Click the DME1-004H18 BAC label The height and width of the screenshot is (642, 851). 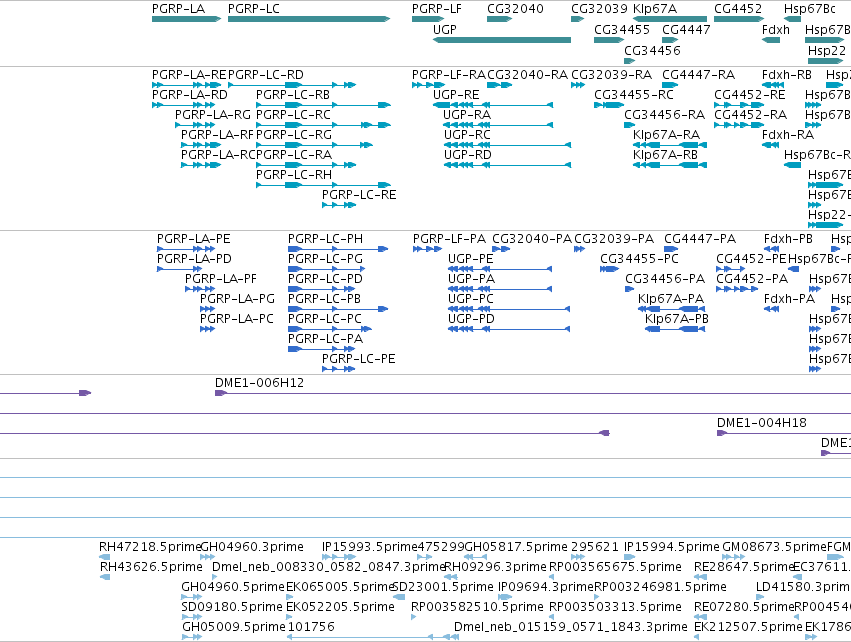(x=761, y=422)
